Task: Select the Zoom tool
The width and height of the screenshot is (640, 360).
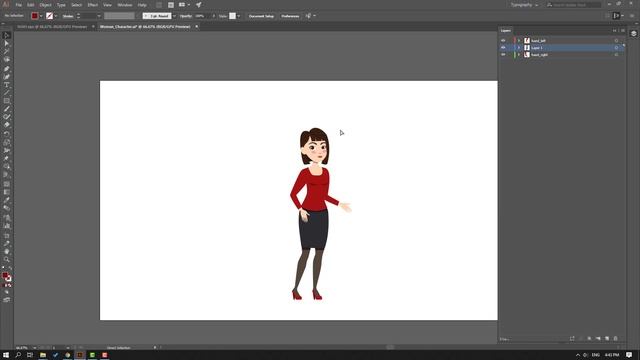Action: coord(7,260)
